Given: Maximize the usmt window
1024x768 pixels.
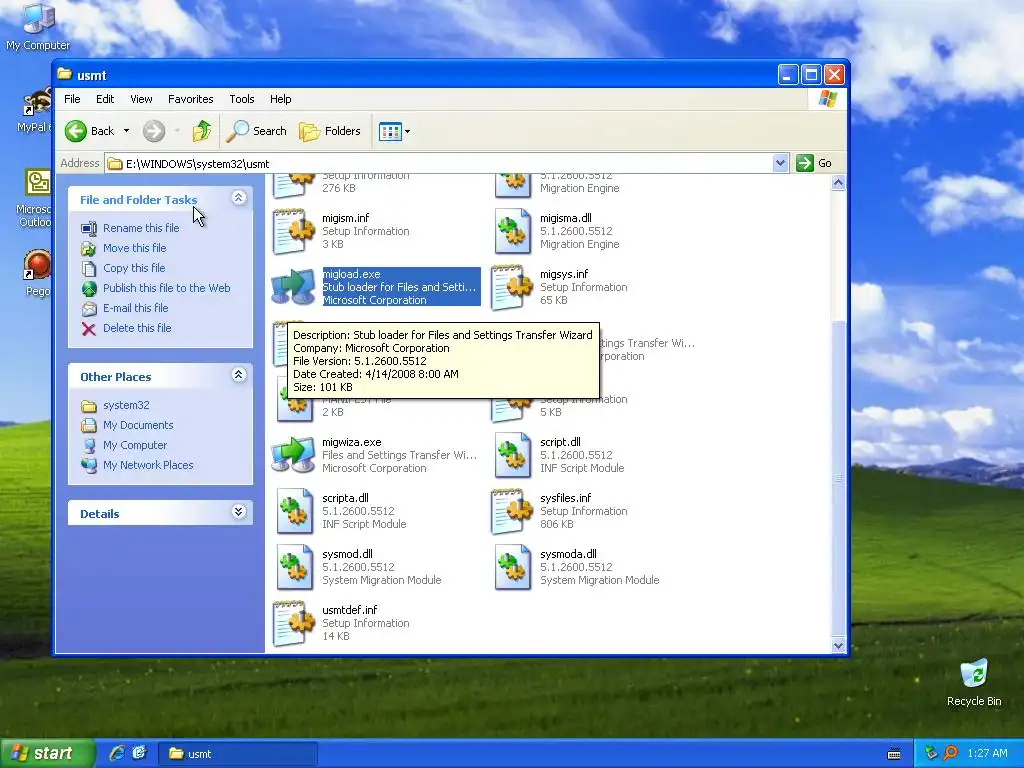Looking at the screenshot, I should pos(811,75).
